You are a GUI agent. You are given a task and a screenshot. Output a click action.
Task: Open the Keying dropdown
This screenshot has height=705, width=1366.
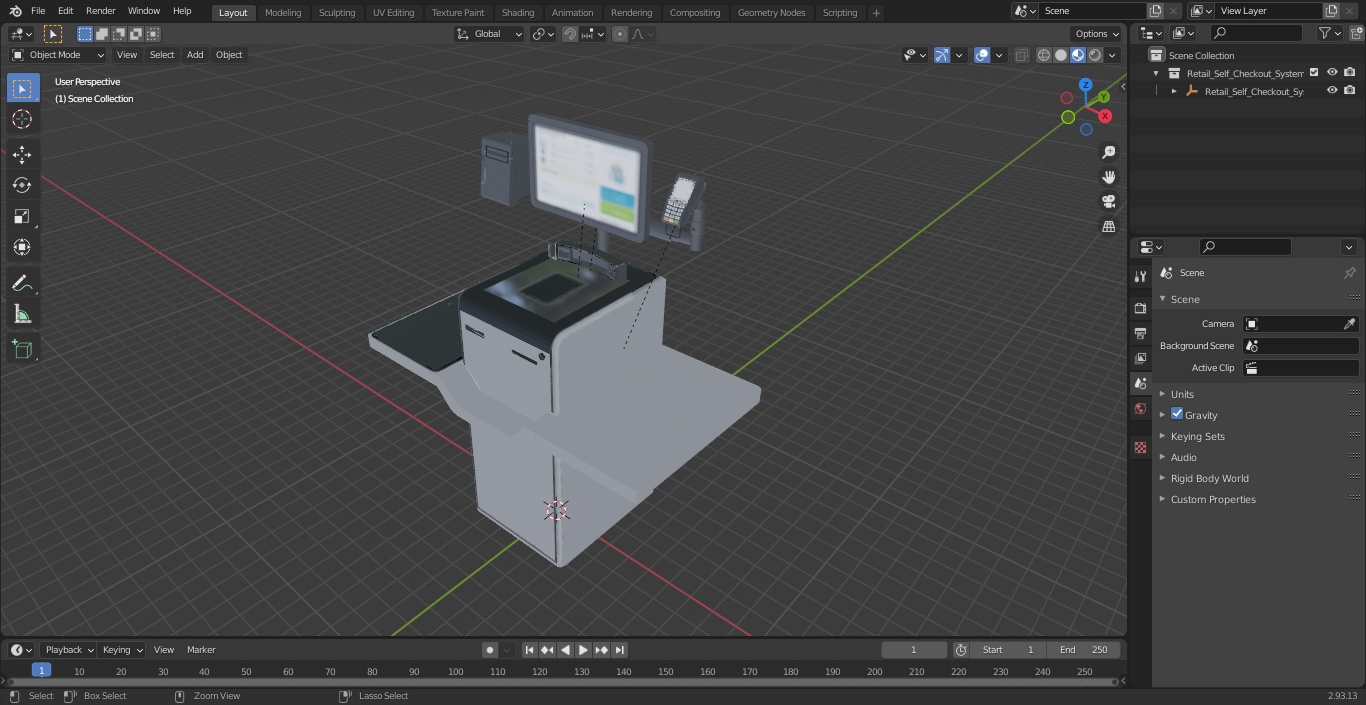[x=122, y=650]
